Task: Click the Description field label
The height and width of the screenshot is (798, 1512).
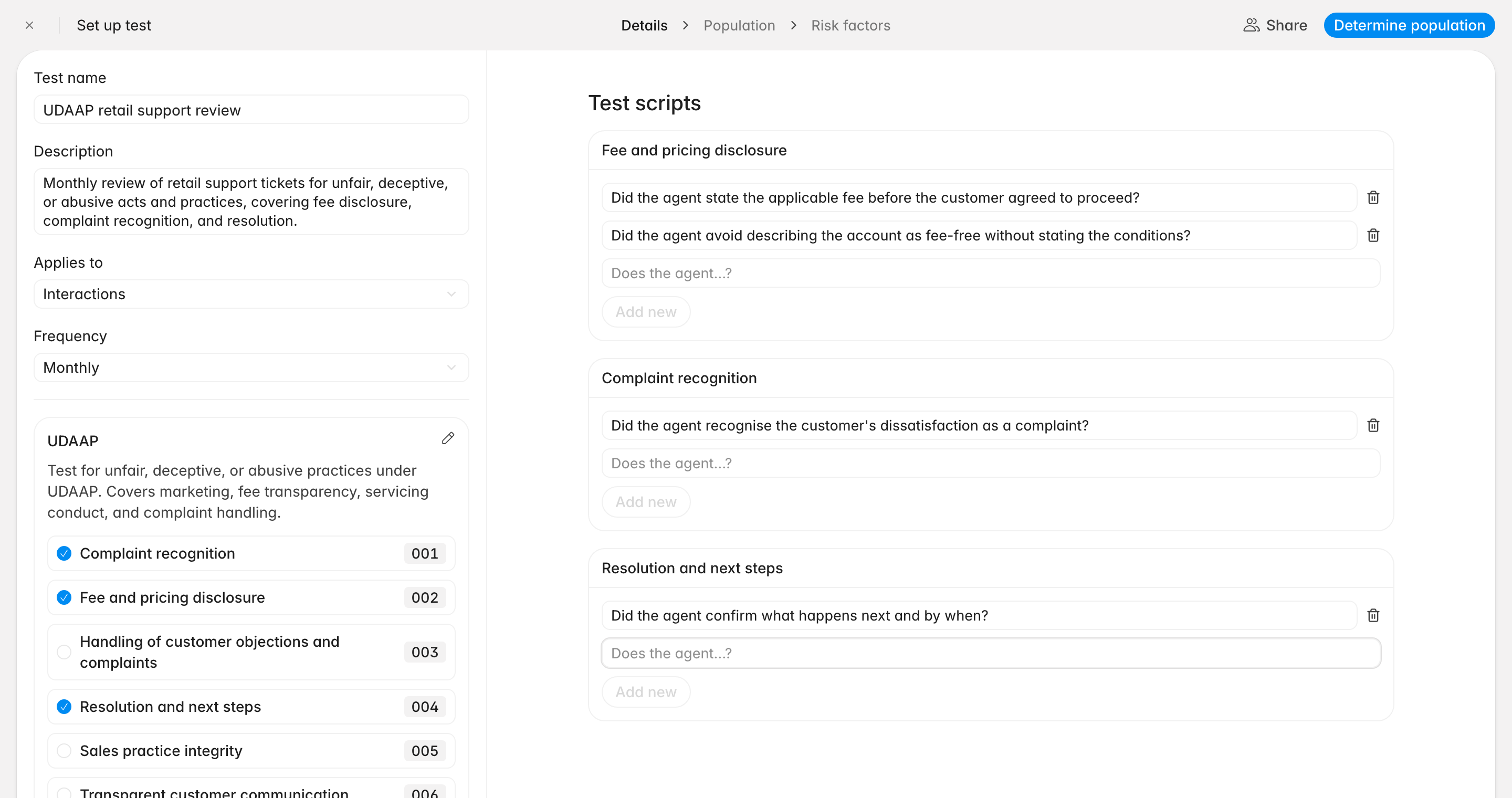Action: 73,151
